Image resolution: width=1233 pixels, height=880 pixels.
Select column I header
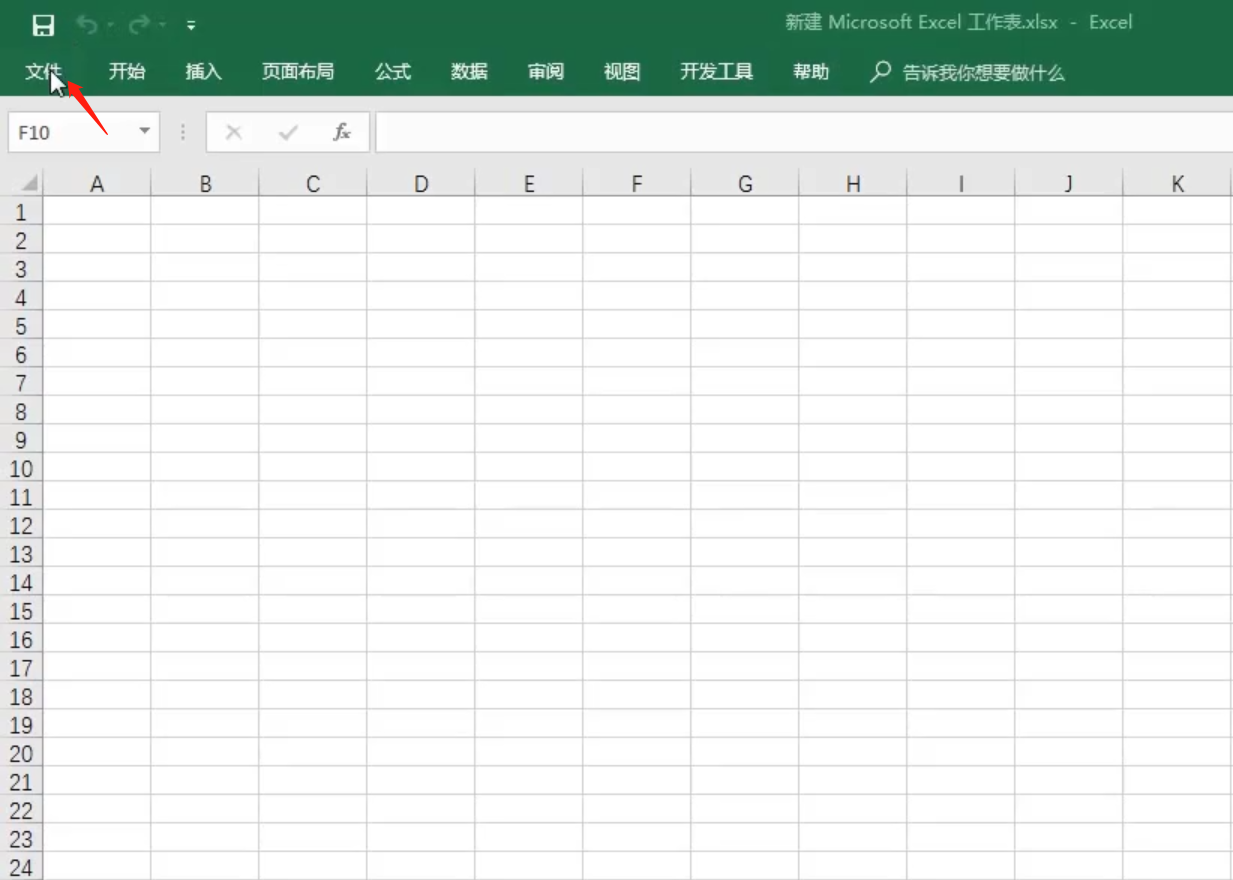click(961, 183)
